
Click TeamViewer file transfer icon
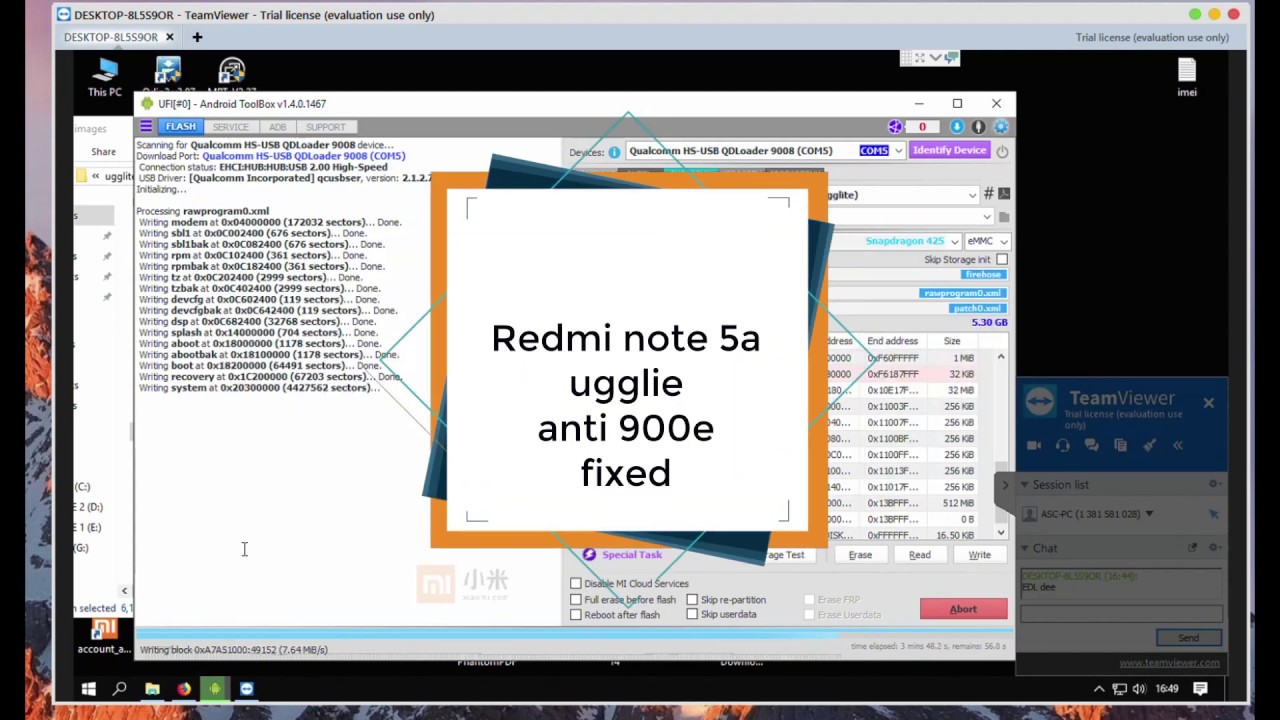(1121, 445)
